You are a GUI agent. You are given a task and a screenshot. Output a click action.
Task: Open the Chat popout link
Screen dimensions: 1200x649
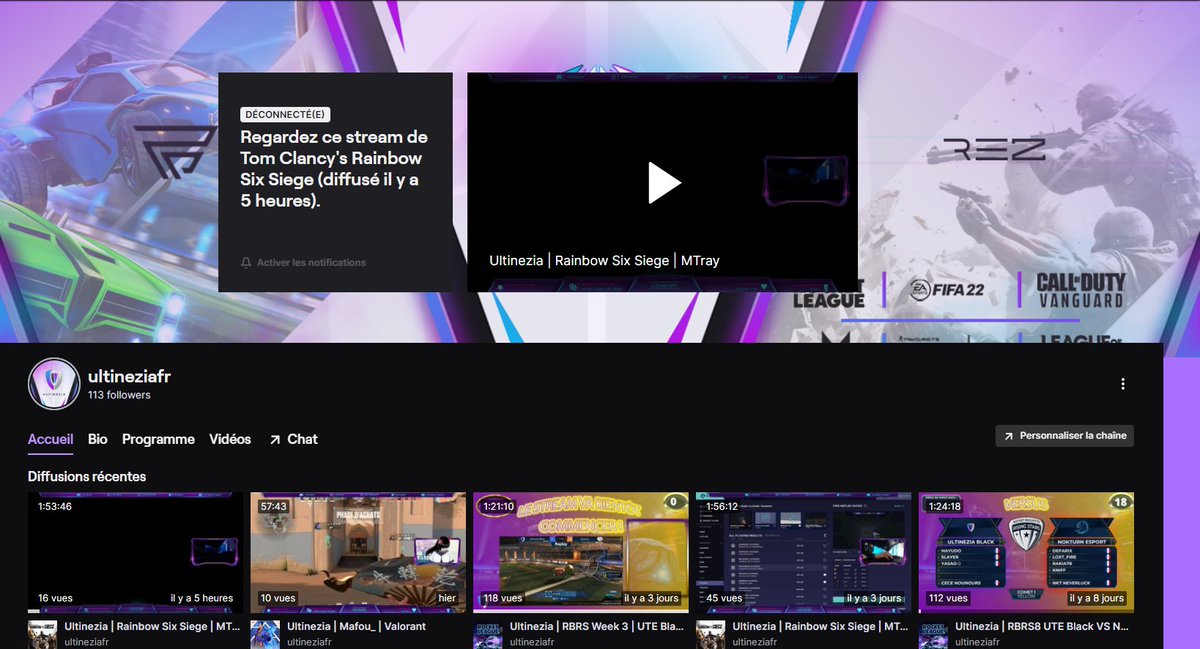[x=293, y=439]
